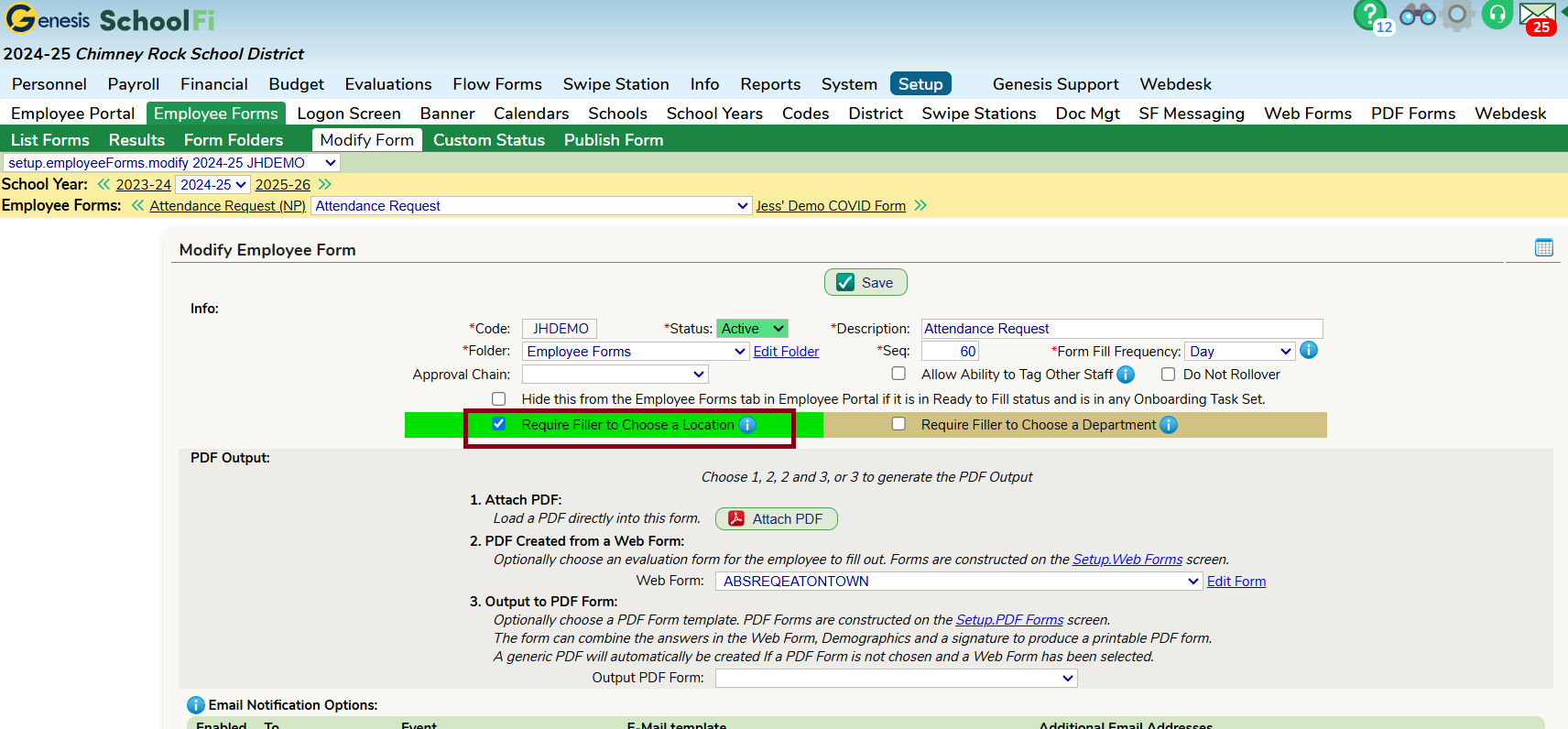Click info icon beside Require Filler to Choose a Location
The width and height of the screenshot is (1568, 729).
[x=747, y=425]
